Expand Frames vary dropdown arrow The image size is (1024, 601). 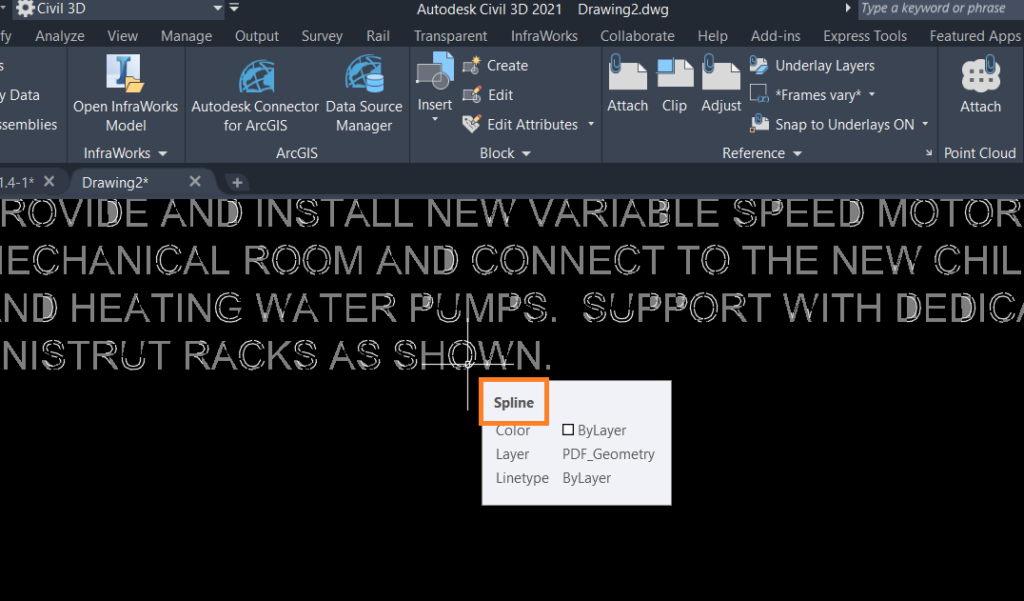tap(872, 95)
